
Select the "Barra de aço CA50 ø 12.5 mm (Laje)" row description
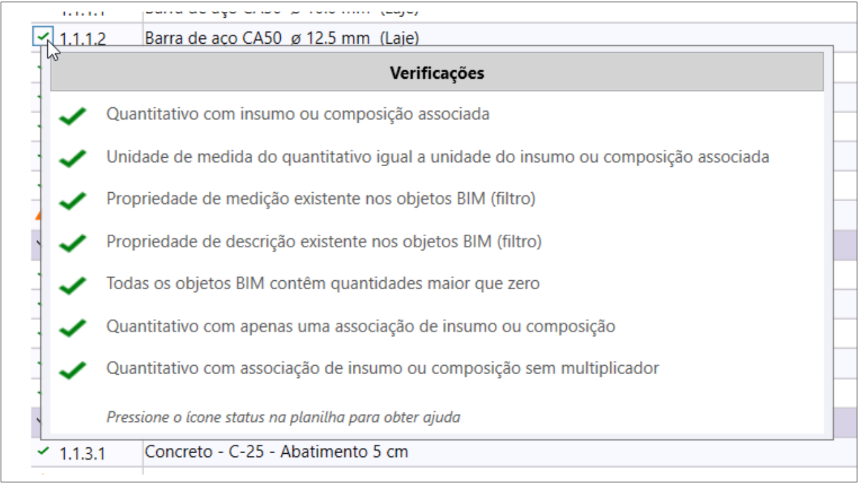[x=281, y=38]
